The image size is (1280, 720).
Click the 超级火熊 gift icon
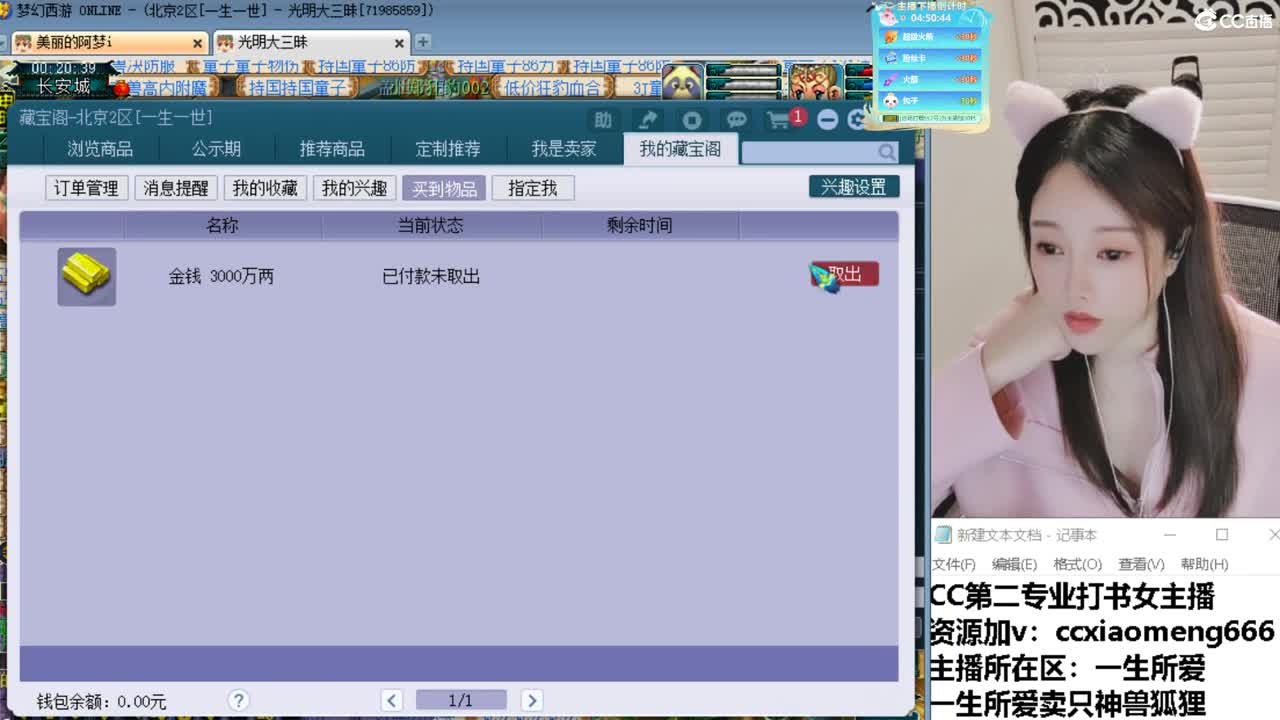click(x=891, y=36)
